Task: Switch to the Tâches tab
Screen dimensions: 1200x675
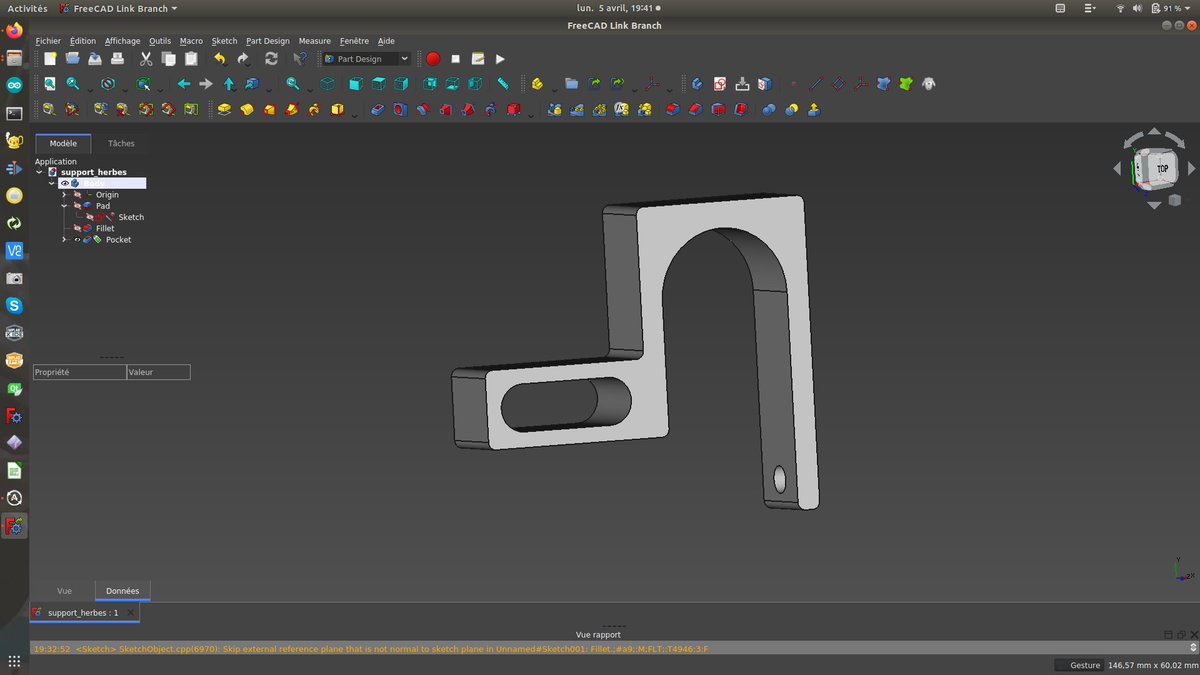Action: coord(121,144)
